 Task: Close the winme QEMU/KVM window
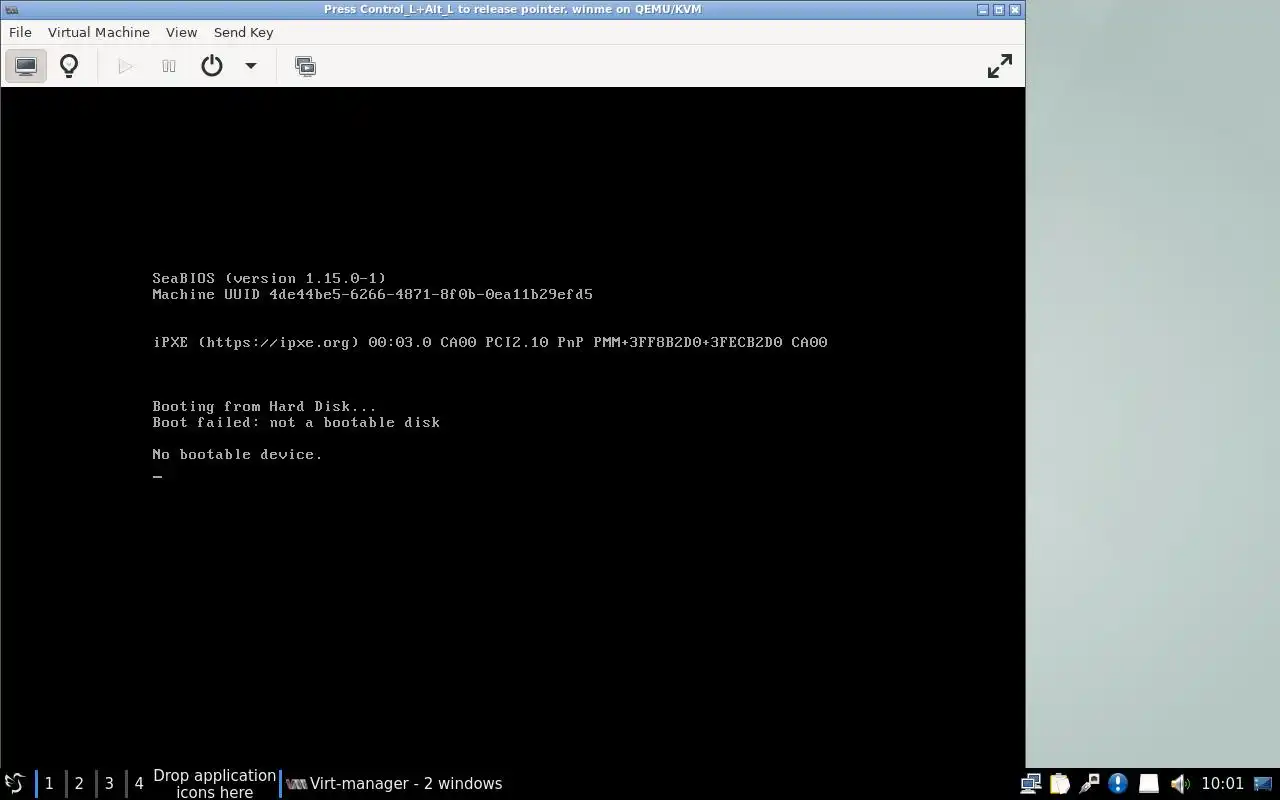click(x=1015, y=9)
